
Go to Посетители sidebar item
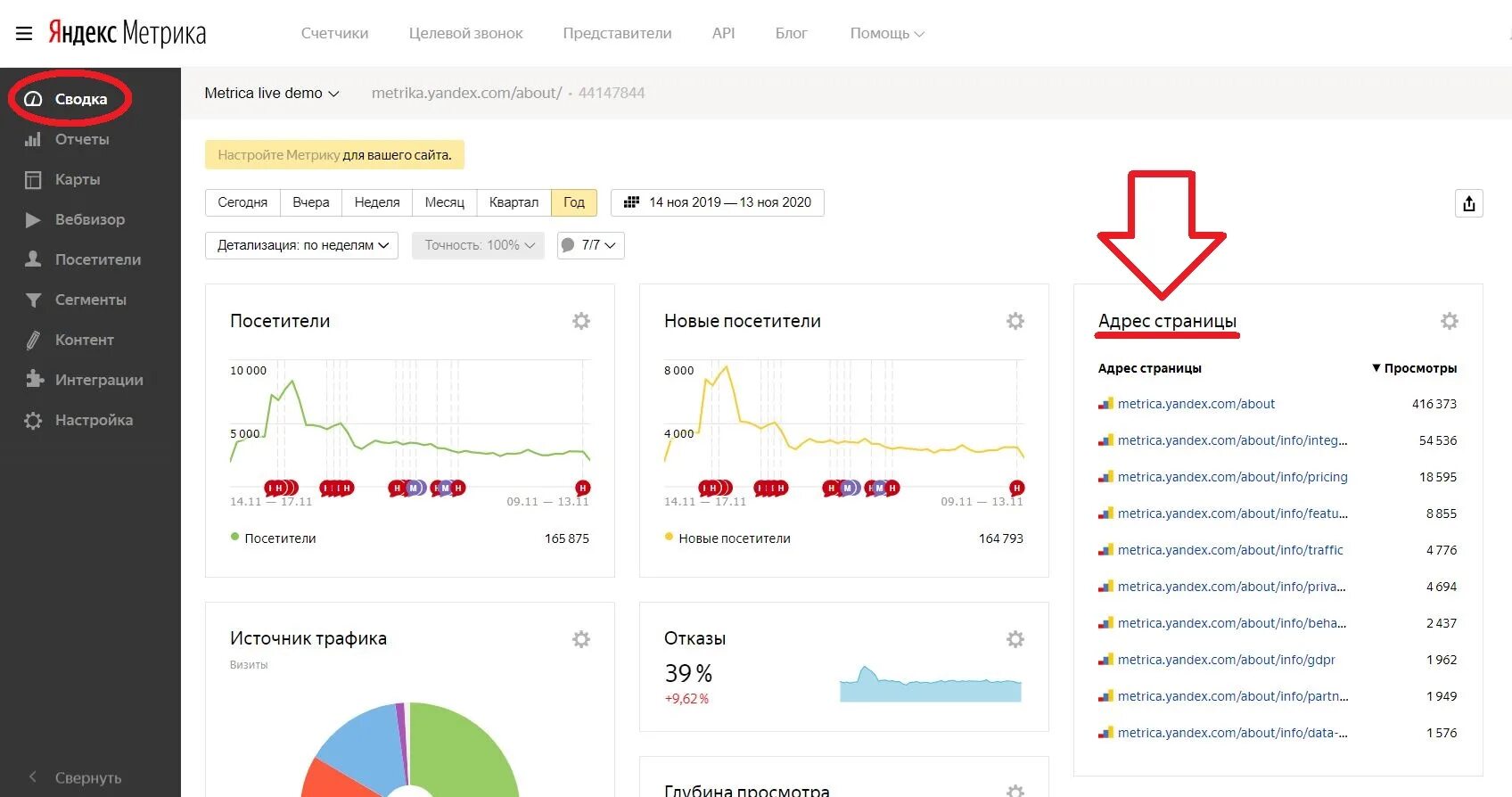click(98, 259)
